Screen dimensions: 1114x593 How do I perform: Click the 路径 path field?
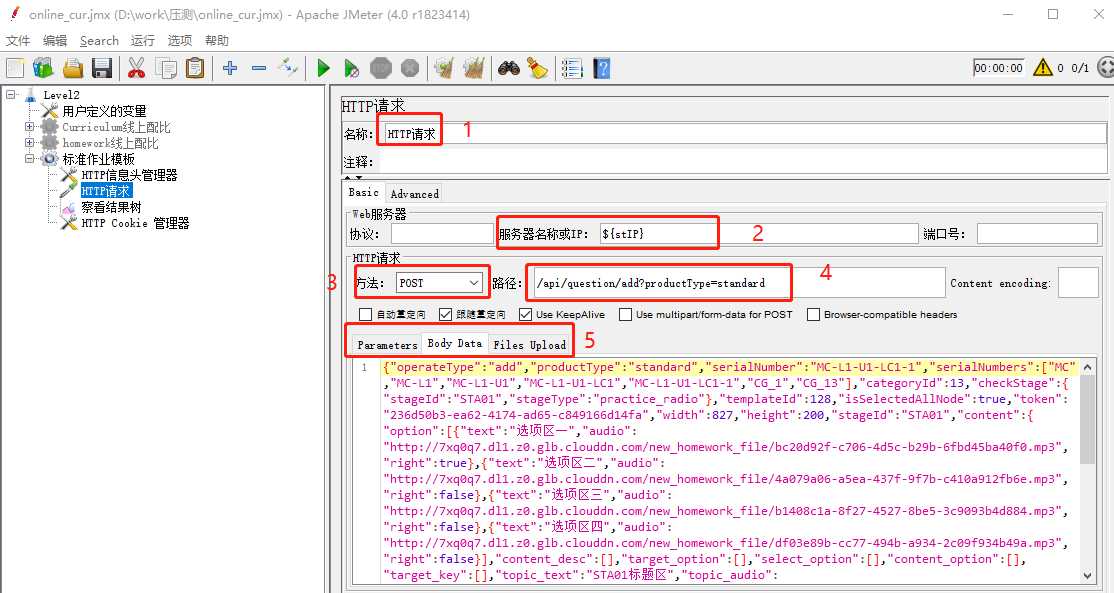[739, 283]
